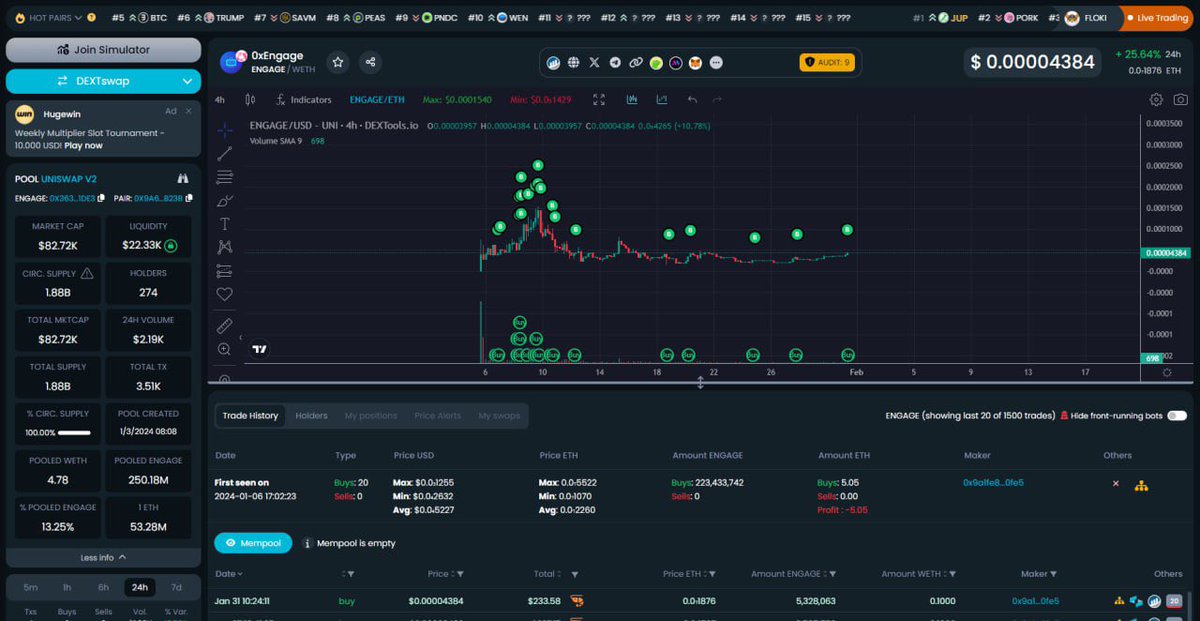
Task: Open the UNISWAP V2 pool link
Action: tap(69, 178)
